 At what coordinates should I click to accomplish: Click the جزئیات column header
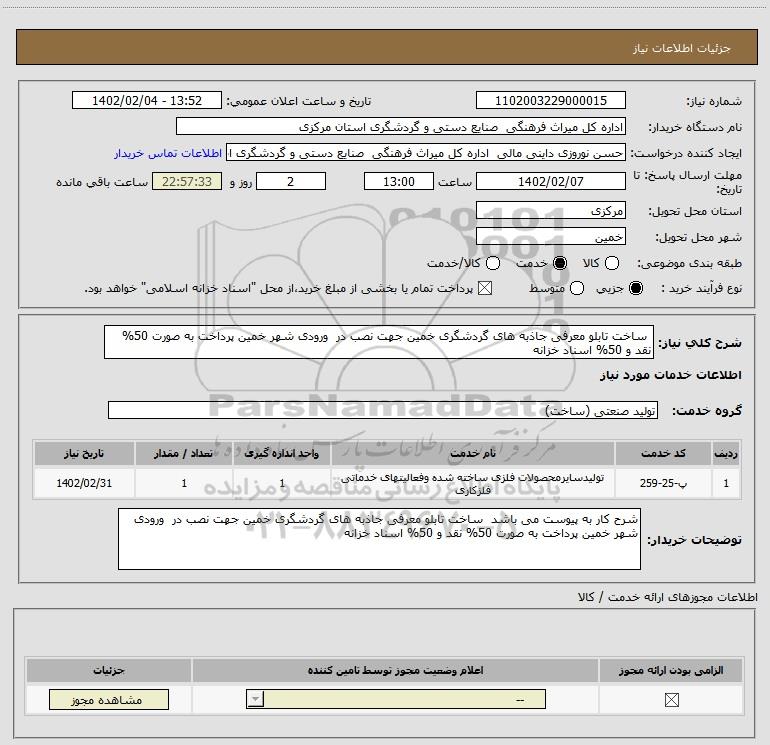tap(109, 670)
